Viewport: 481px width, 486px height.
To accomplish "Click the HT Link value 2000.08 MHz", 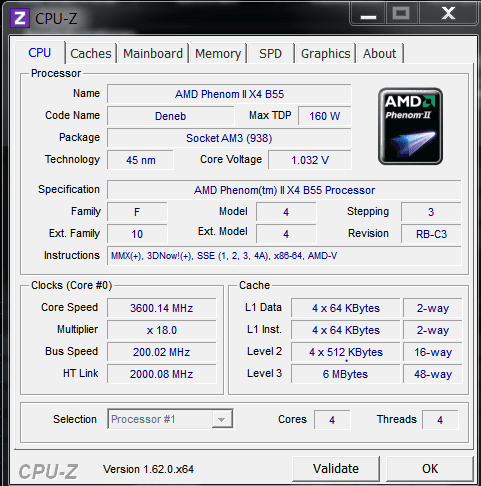I will (x=162, y=374).
